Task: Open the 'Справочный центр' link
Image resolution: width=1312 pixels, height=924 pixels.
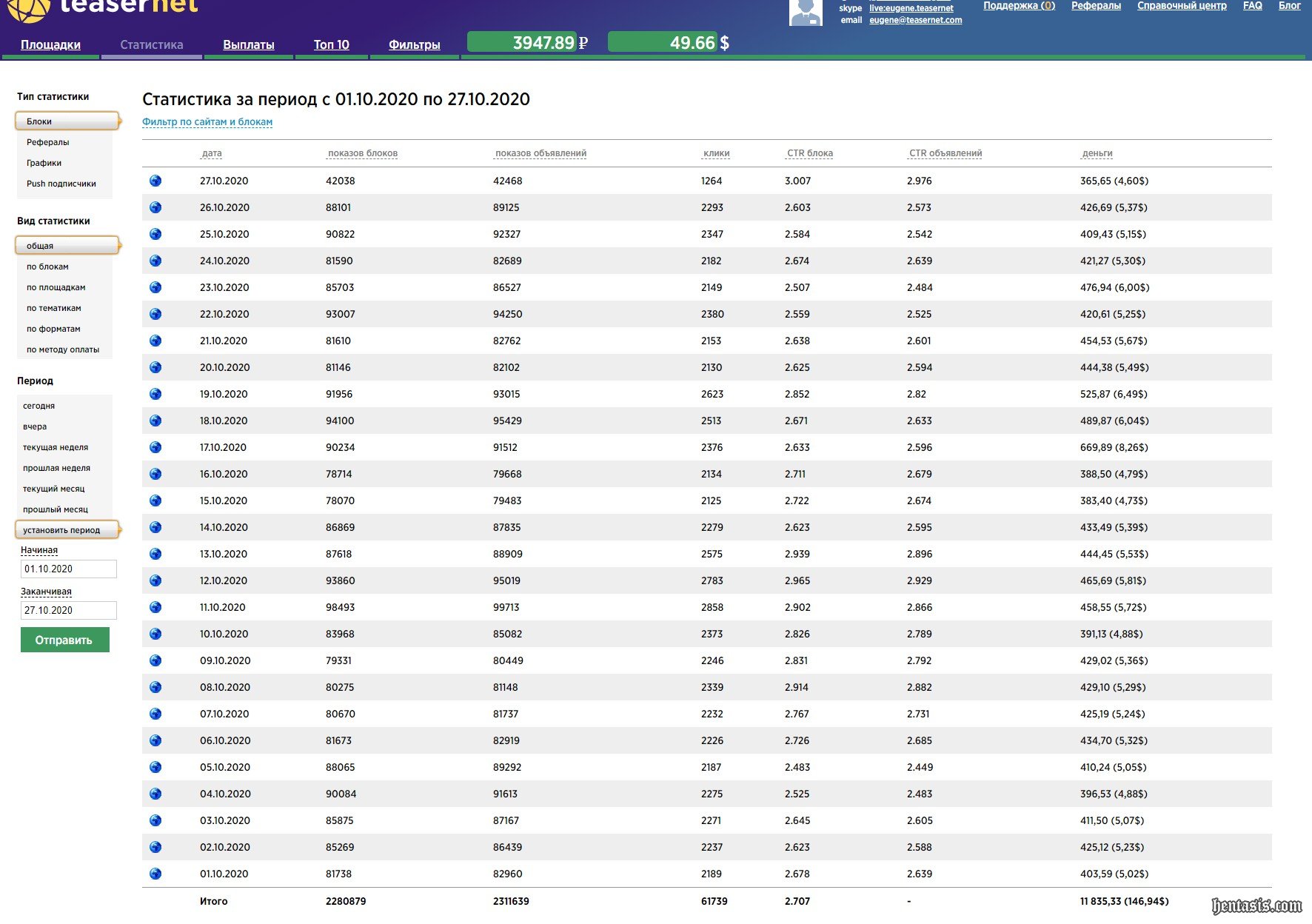Action: pyautogui.click(x=1182, y=6)
